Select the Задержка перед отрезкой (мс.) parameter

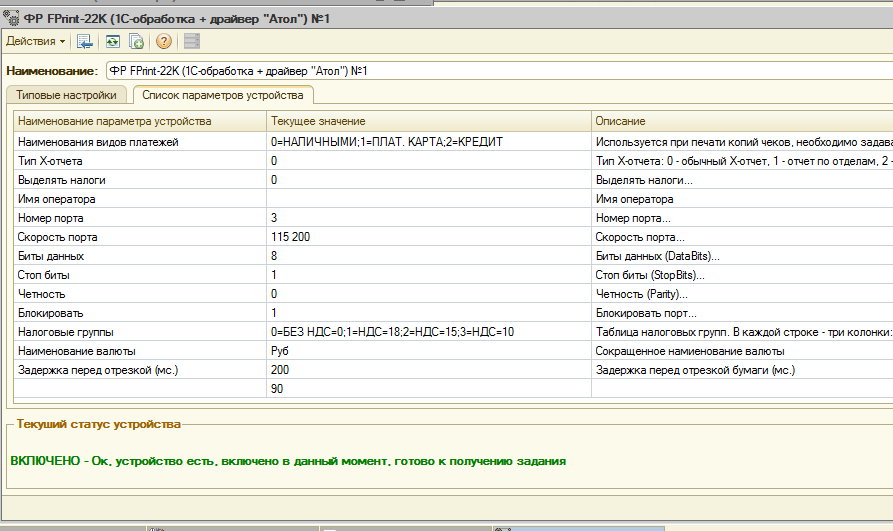pos(98,370)
